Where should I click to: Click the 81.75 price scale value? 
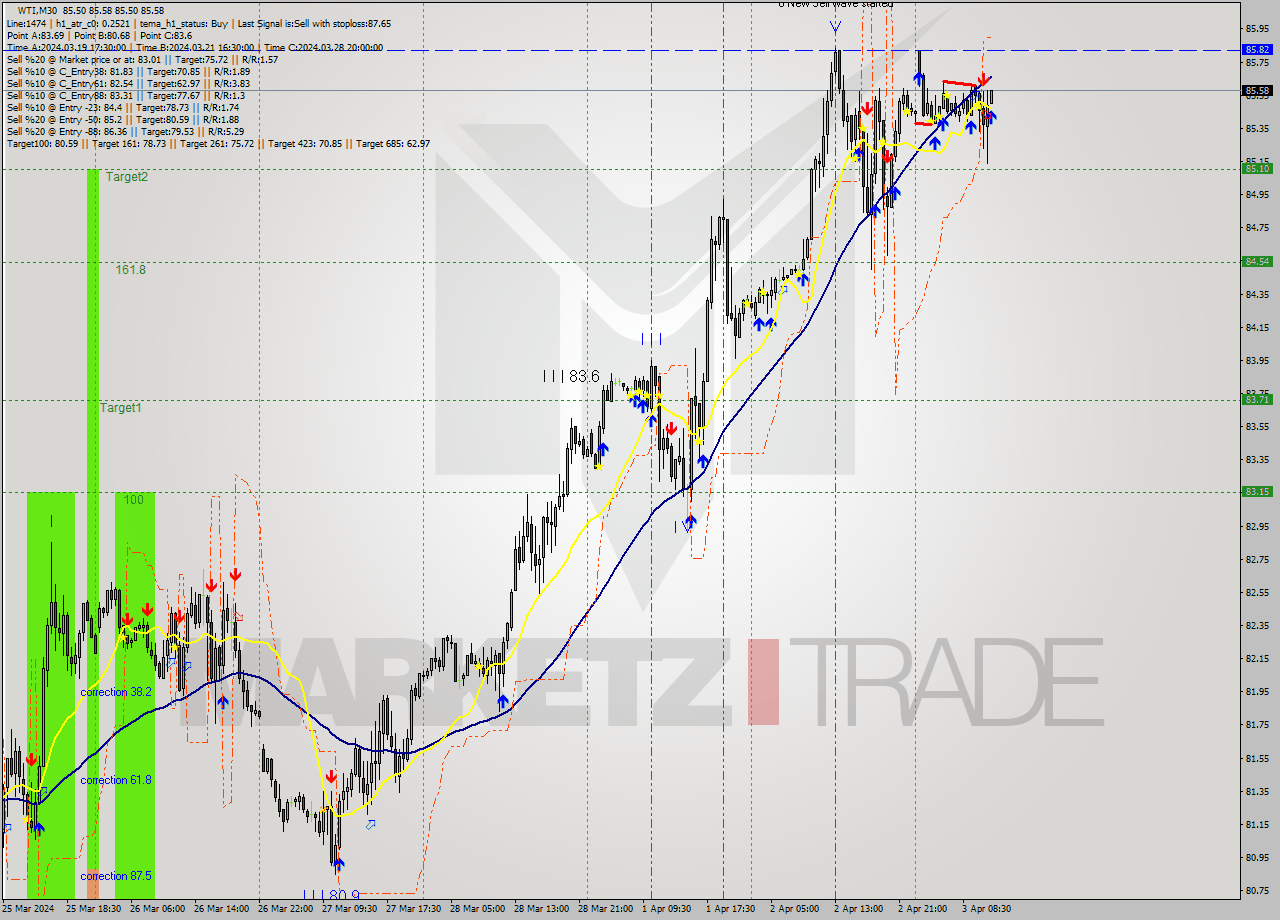pos(1257,724)
